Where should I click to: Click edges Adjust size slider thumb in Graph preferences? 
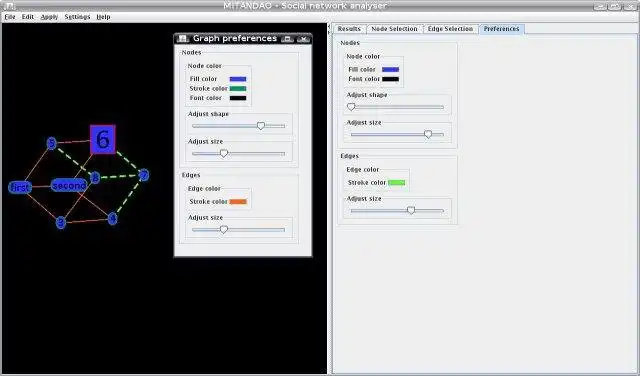pos(224,229)
